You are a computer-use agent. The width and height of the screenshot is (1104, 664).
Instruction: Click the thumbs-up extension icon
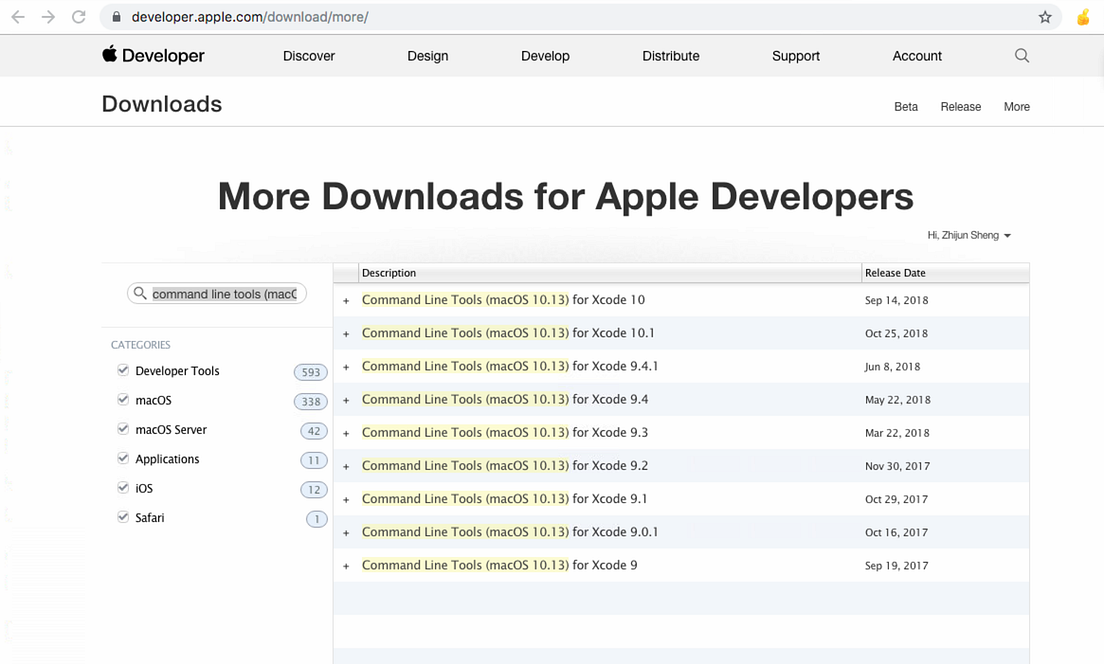click(x=1083, y=17)
